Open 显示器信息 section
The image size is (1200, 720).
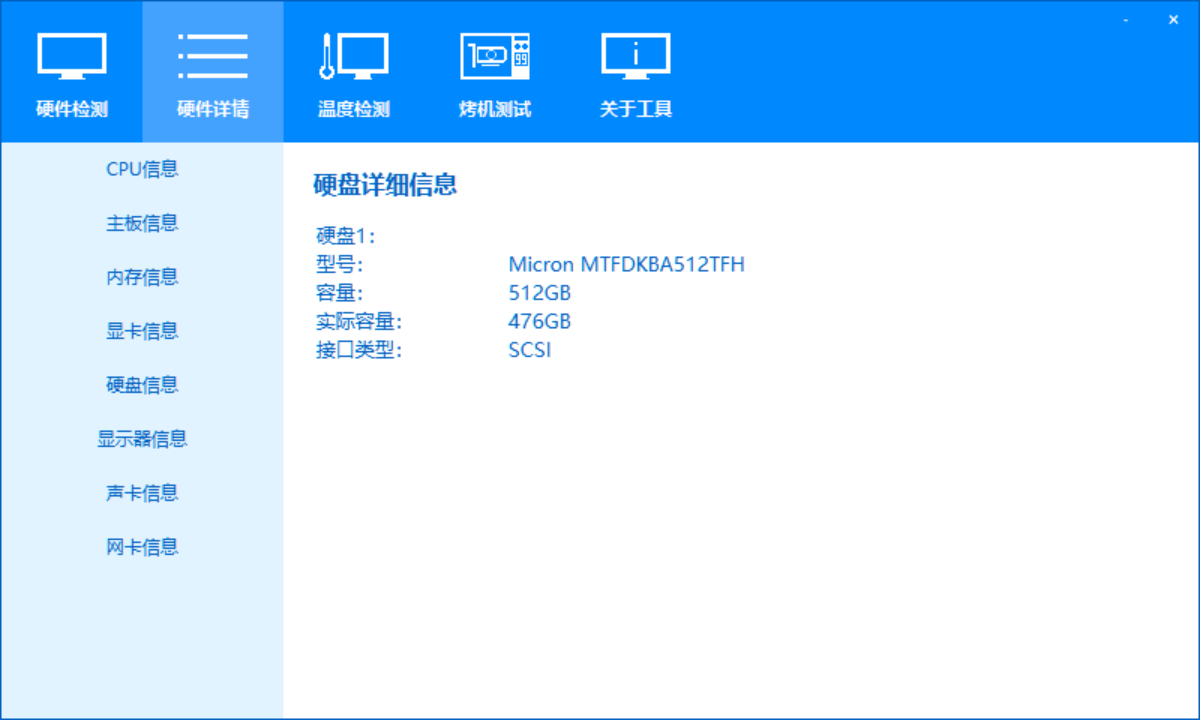pyautogui.click(x=142, y=439)
